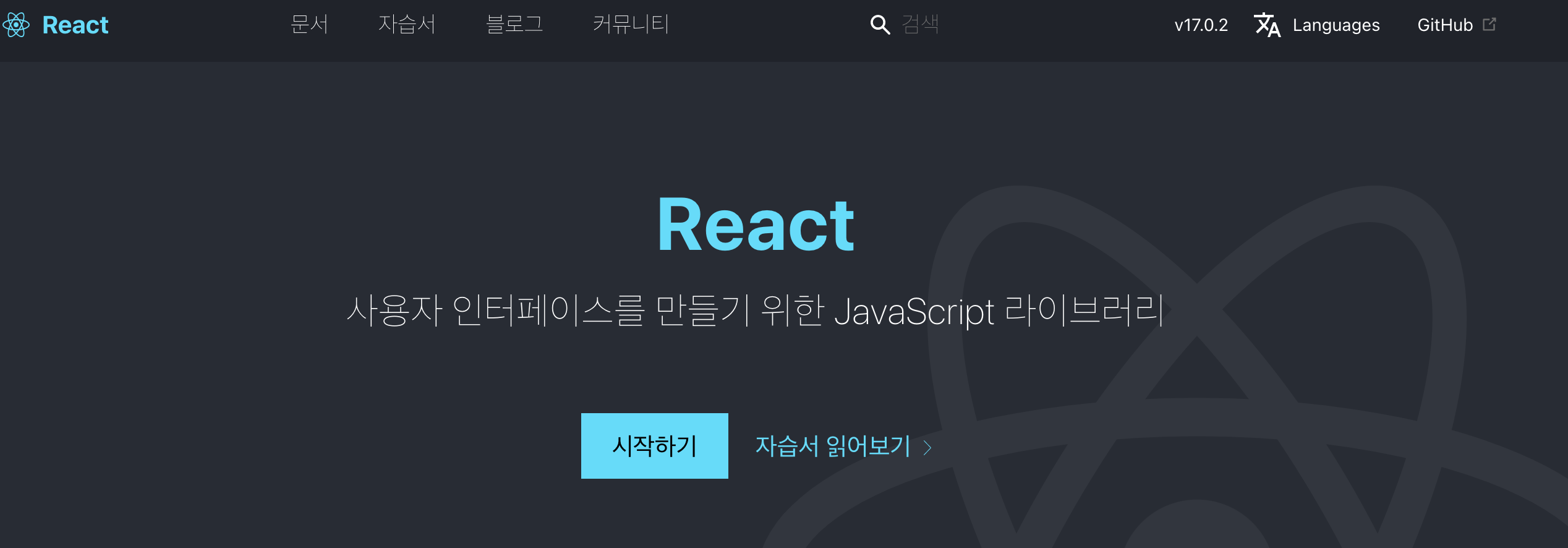
Task: Click the React wordmark in the navigation bar
Action: (x=75, y=25)
